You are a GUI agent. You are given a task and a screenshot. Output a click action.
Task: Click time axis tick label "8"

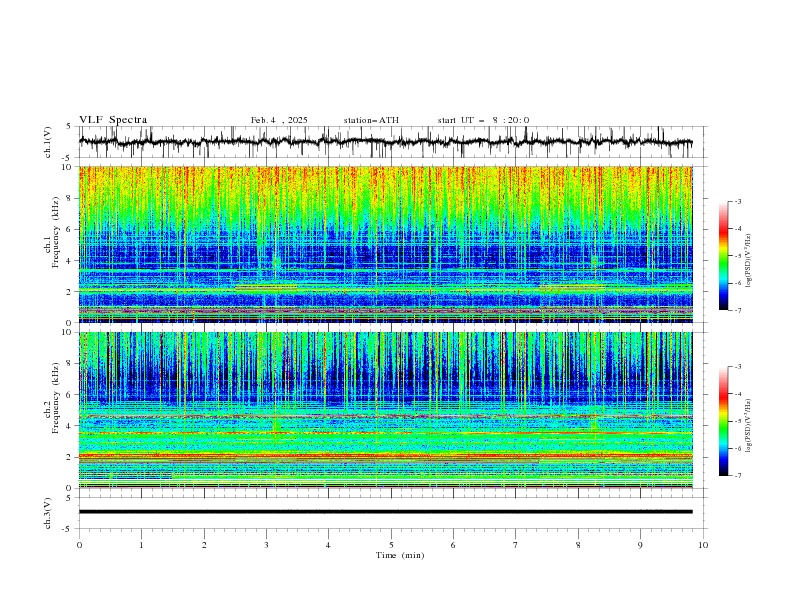click(x=578, y=545)
